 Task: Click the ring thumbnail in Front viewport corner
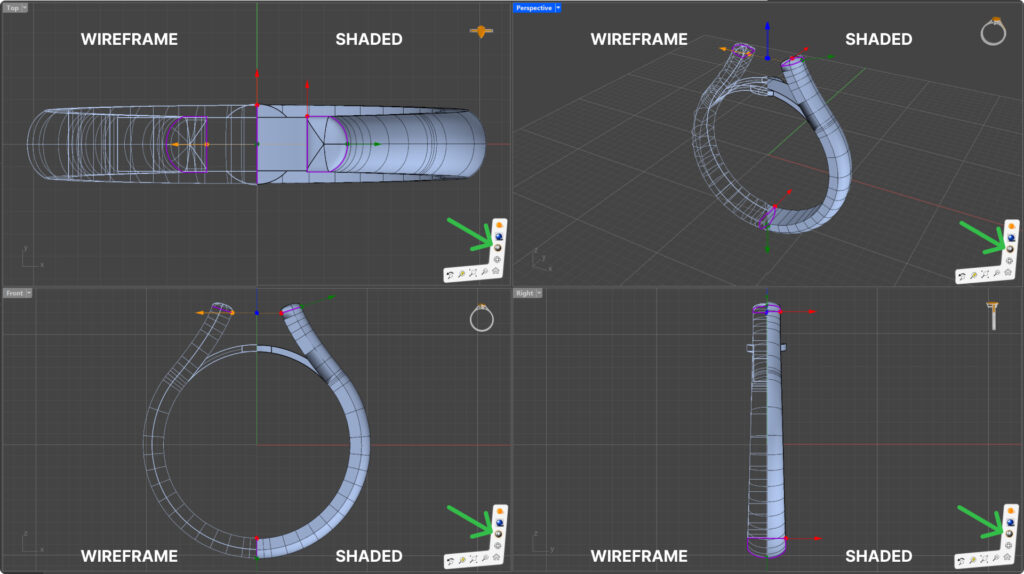click(481, 318)
